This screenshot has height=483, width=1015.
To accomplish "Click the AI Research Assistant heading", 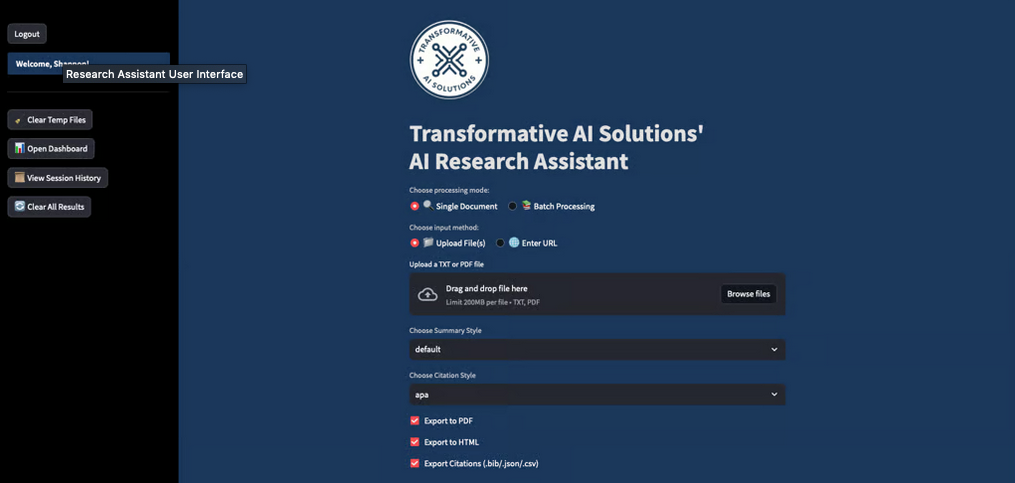I will click(x=519, y=161).
